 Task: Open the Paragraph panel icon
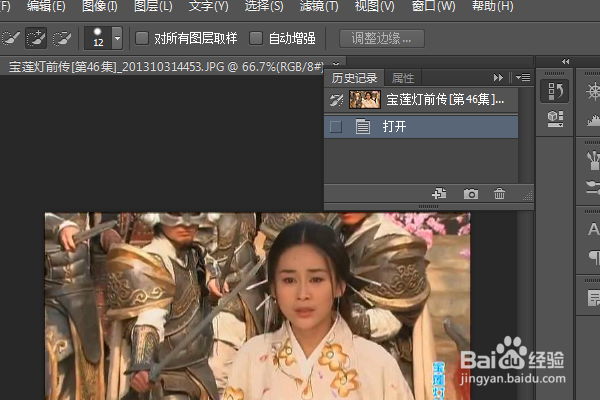click(x=594, y=257)
